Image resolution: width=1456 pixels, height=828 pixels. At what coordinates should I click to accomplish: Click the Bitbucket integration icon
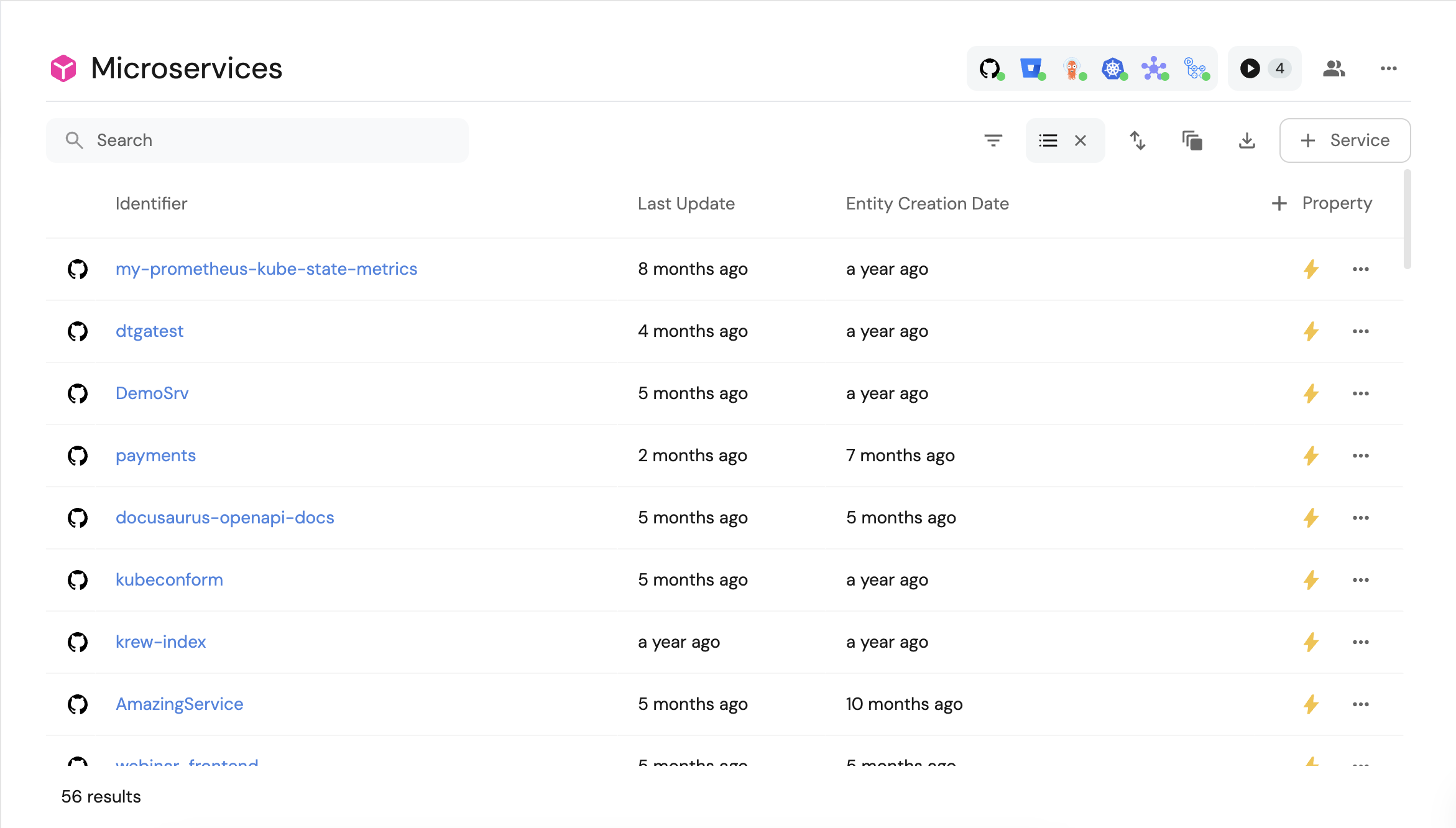coord(1031,68)
